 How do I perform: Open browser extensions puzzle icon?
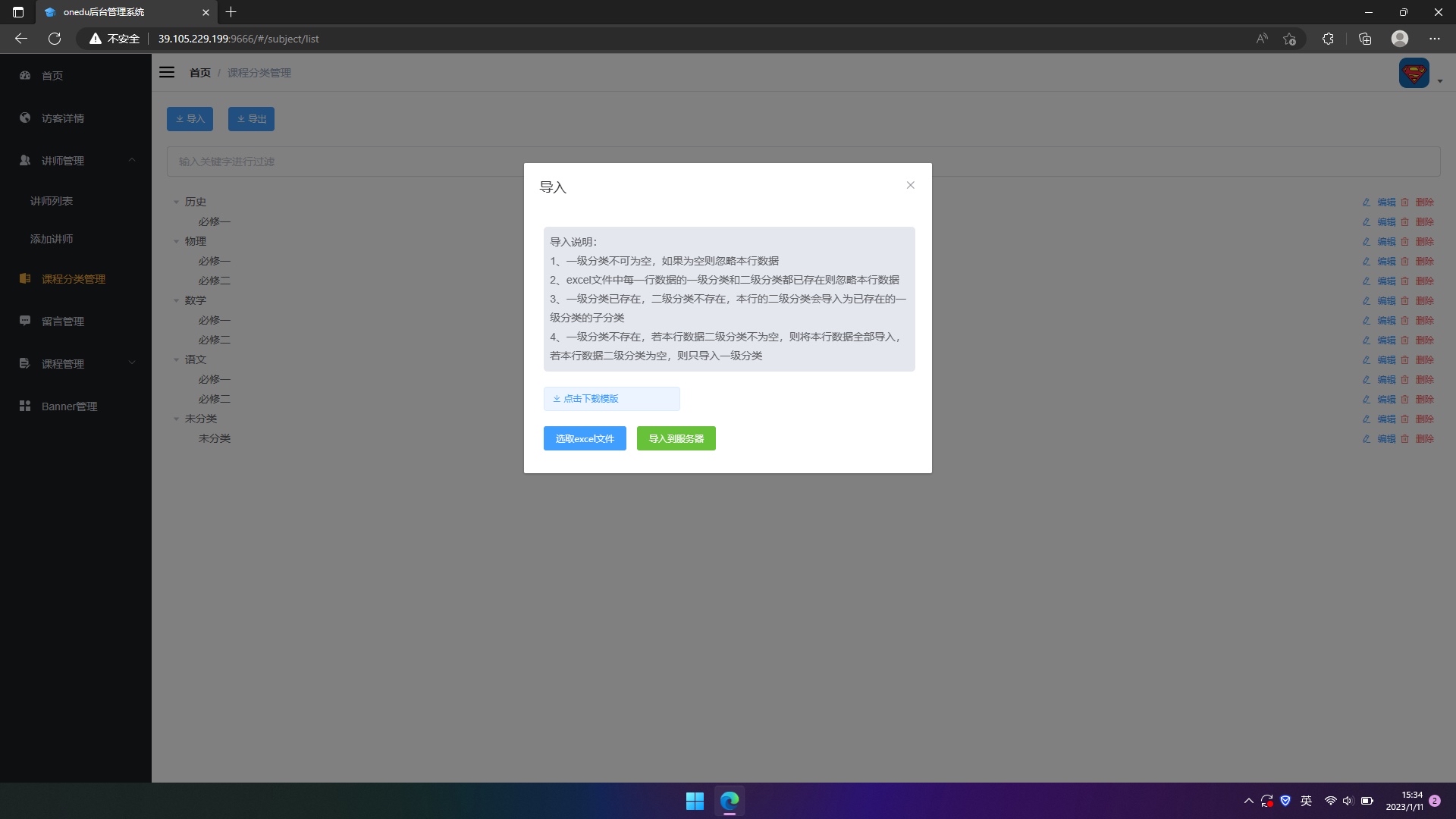click(x=1328, y=39)
